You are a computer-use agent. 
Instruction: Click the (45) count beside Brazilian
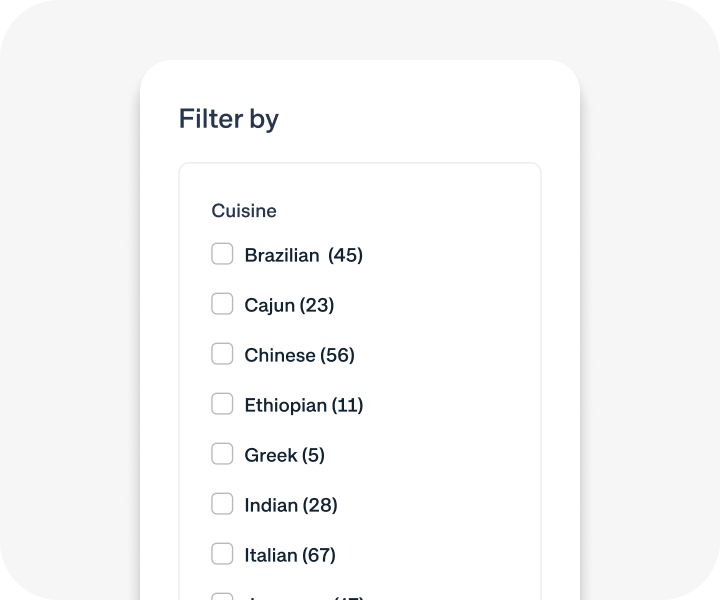(346, 255)
